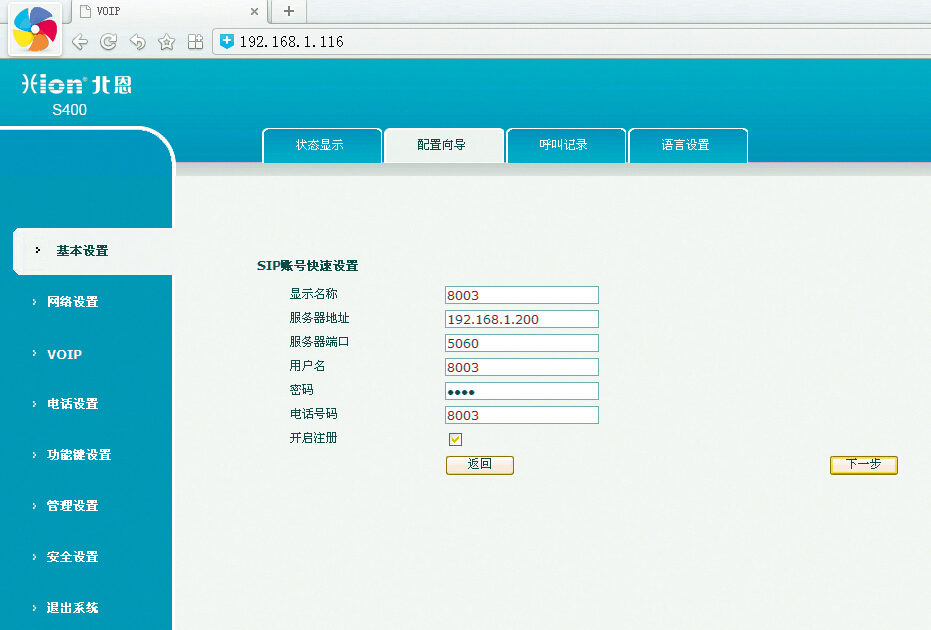Click 退出系统 to log out

(72, 608)
